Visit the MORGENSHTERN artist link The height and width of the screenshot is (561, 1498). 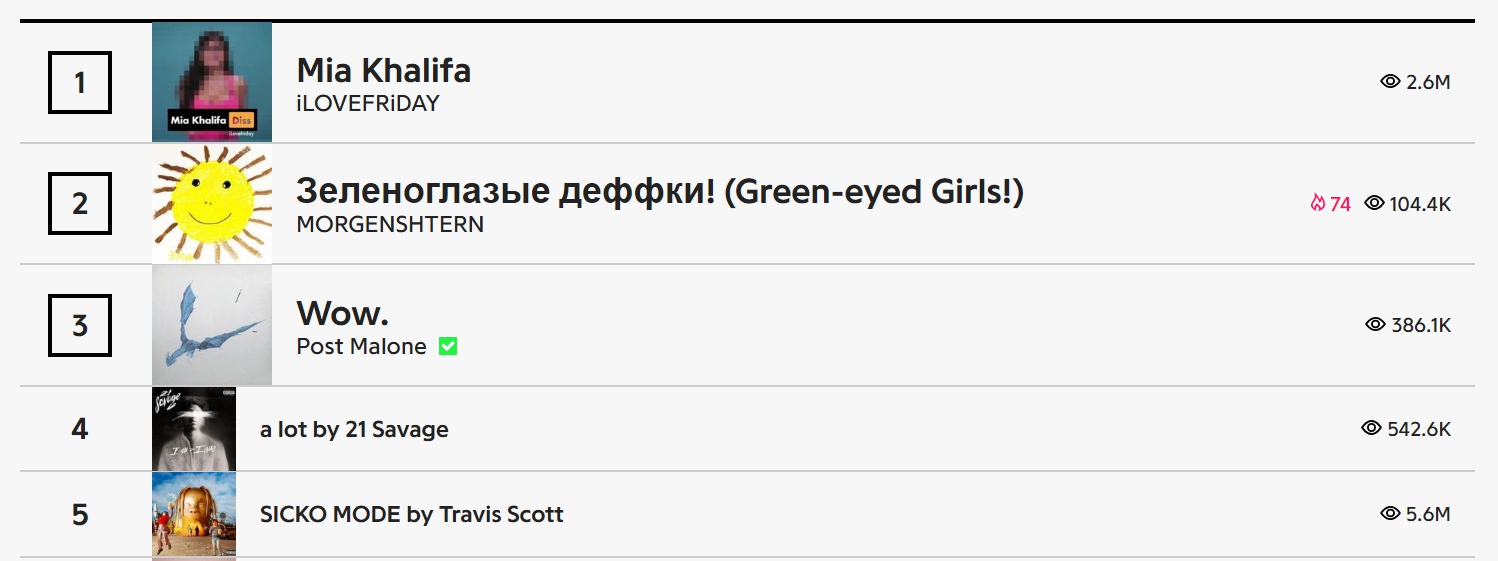(x=390, y=225)
